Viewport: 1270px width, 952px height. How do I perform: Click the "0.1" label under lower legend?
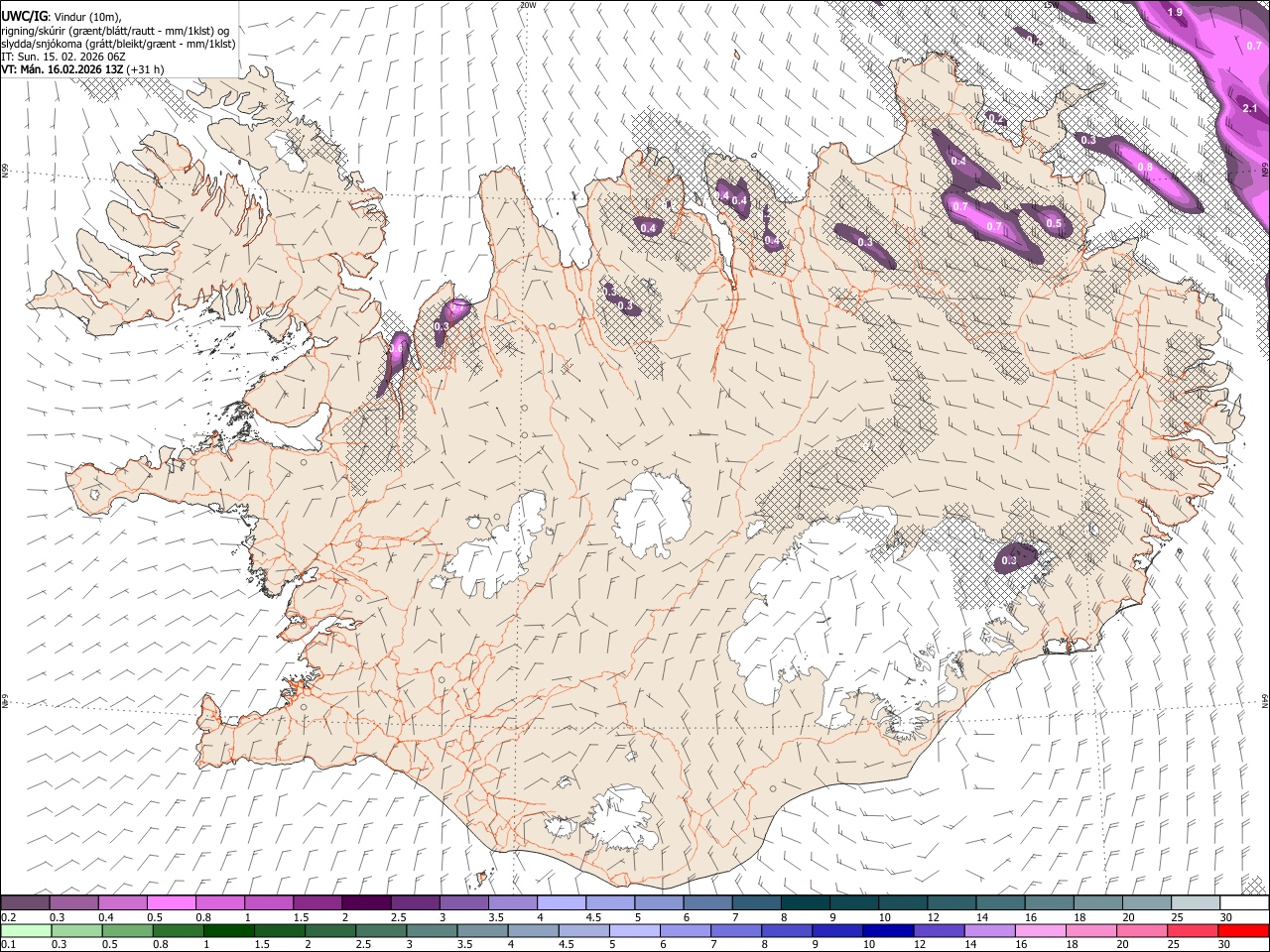coord(8,944)
